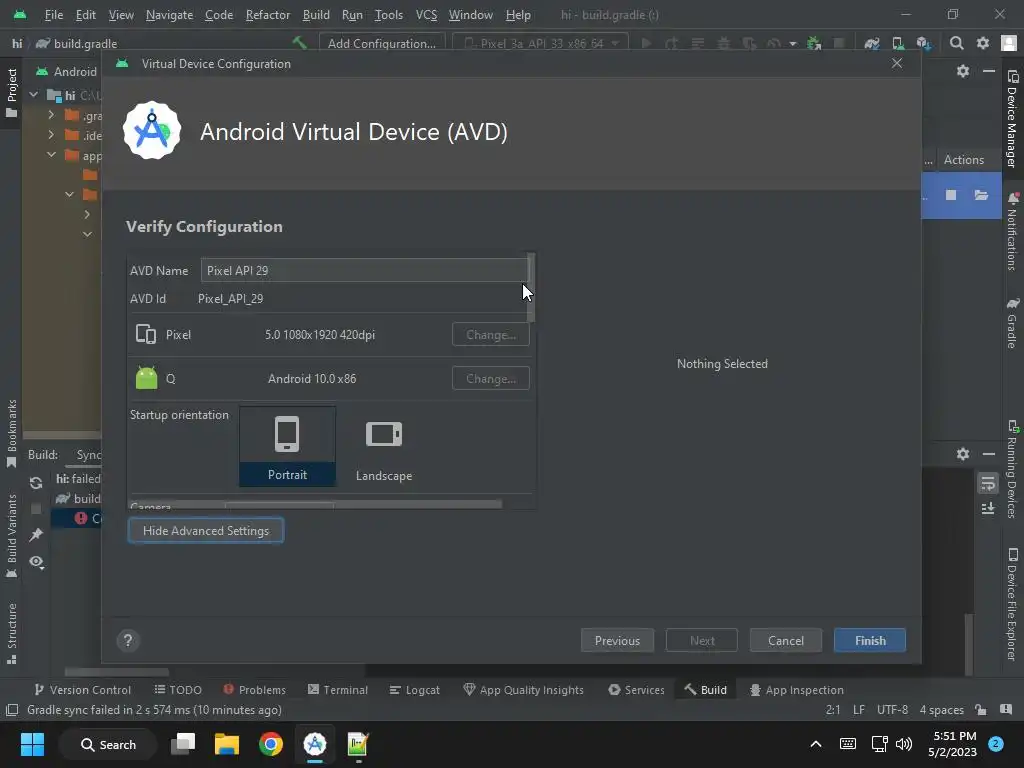1024x768 pixels.
Task: Click Sync Project with Gradle Files icon
Action: pyautogui.click(x=871, y=43)
